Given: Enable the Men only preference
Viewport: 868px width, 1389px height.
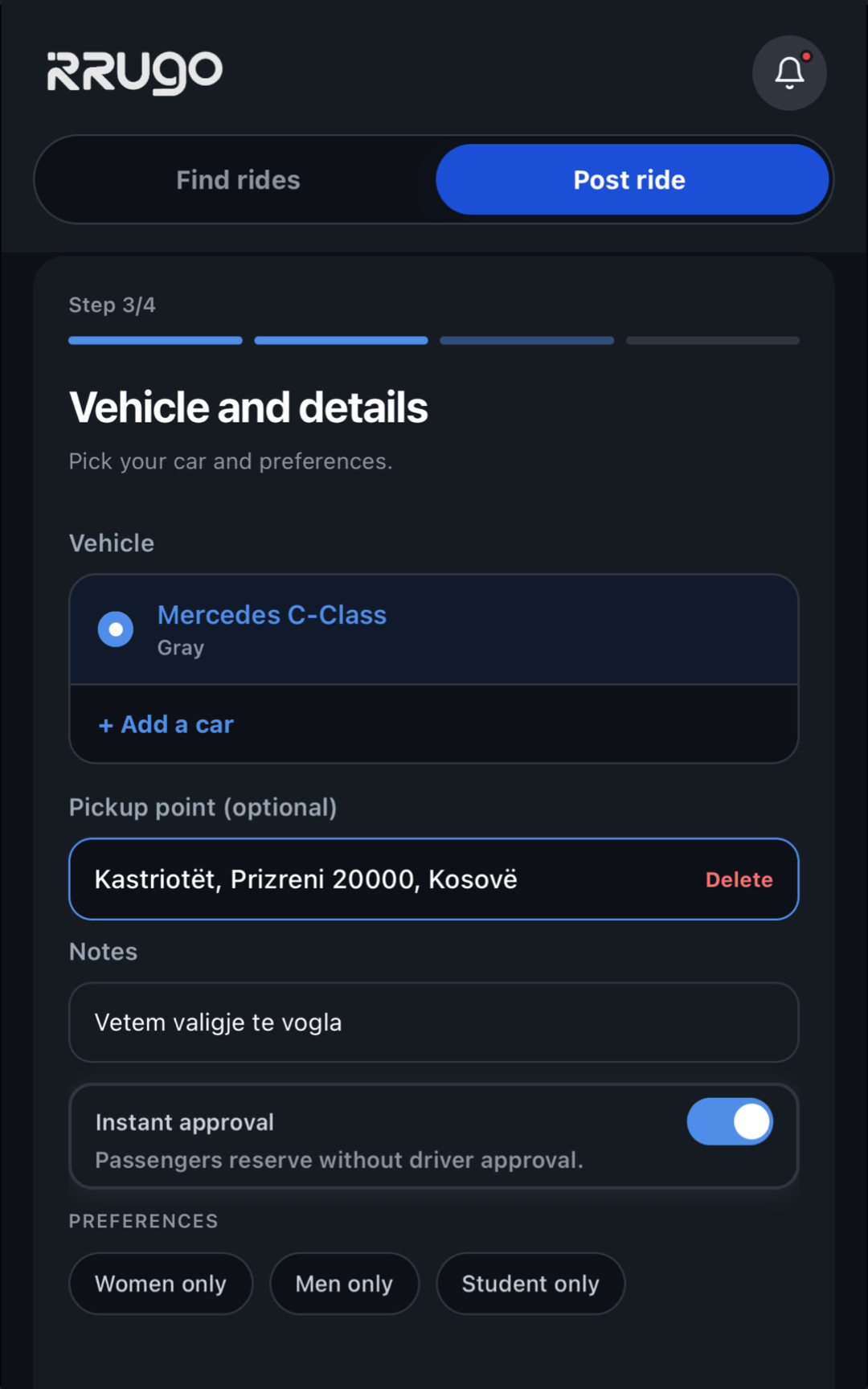Looking at the screenshot, I should [x=344, y=1284].
